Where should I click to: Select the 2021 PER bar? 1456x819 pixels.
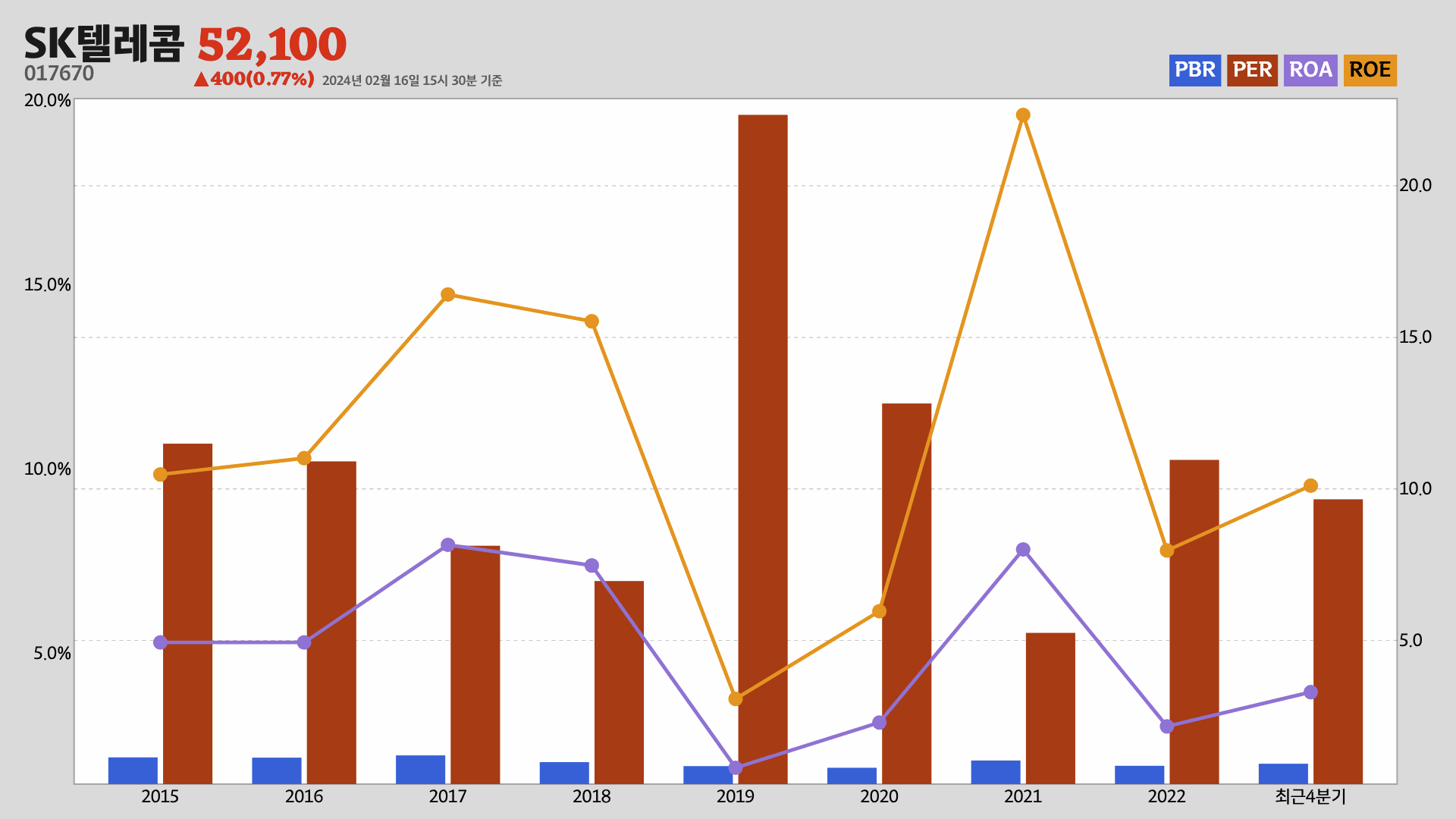pos(1050,708)
